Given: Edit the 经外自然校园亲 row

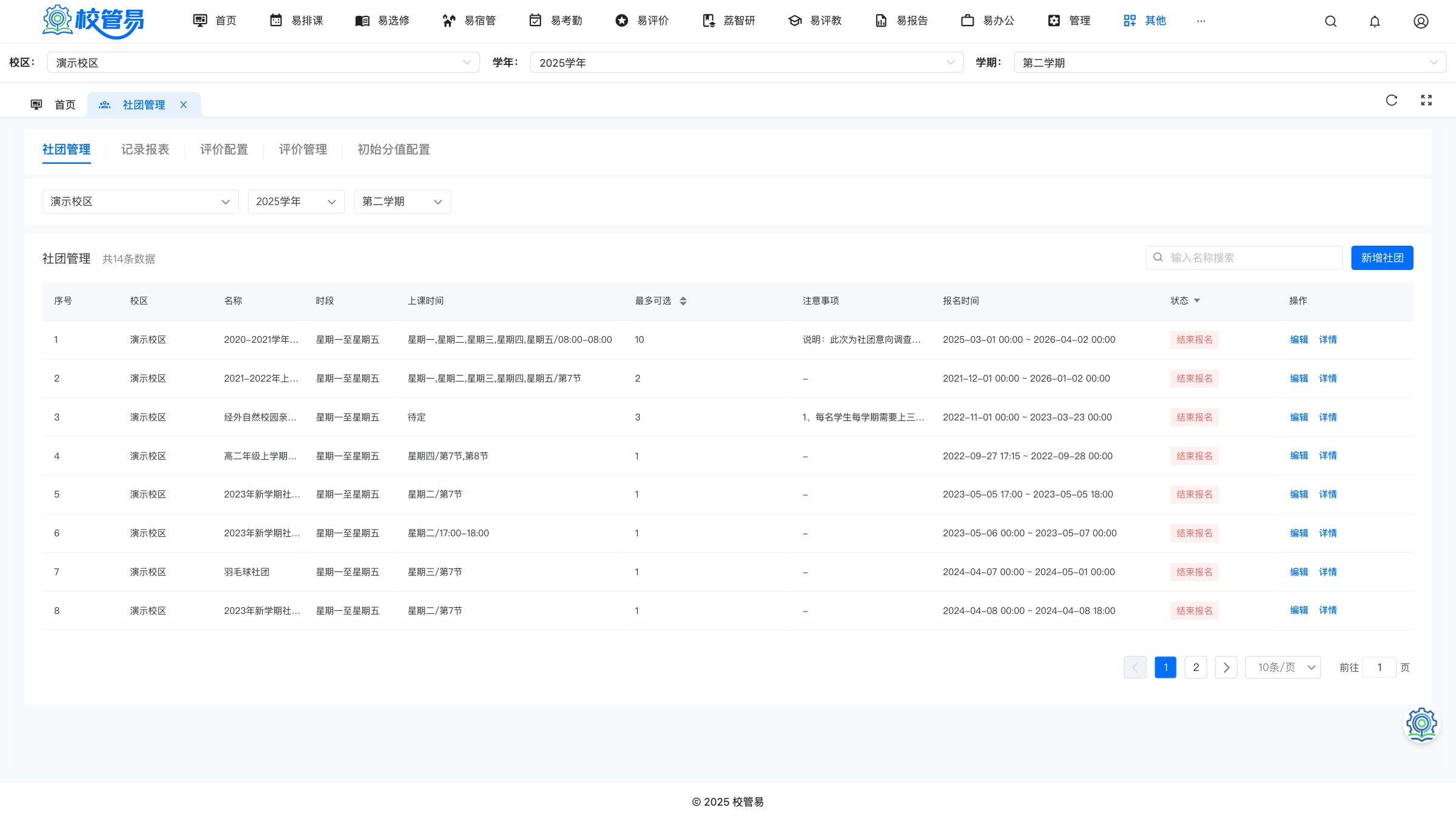Looking at the screenshot, I should [x=1299, y=417].
